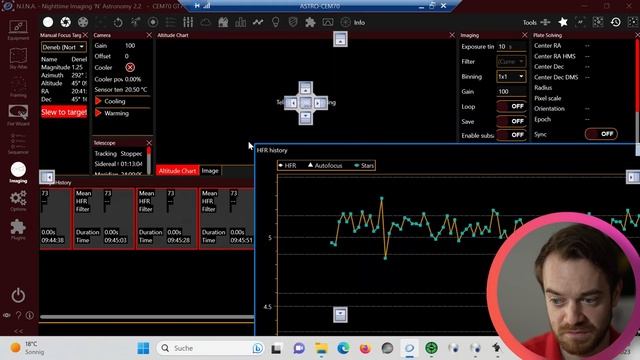
Task: Click the statistics bar chart icon
Action: pyautogui.click(x=241, y=22)
